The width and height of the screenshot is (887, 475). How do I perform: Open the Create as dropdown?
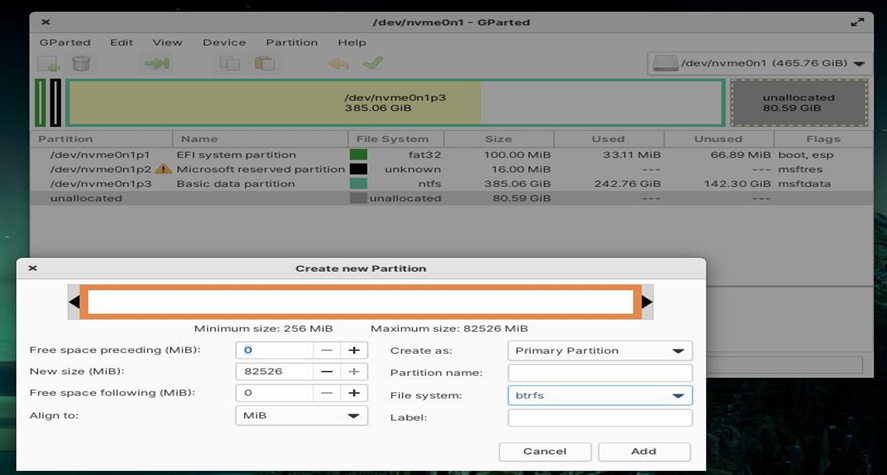[600, 350]
